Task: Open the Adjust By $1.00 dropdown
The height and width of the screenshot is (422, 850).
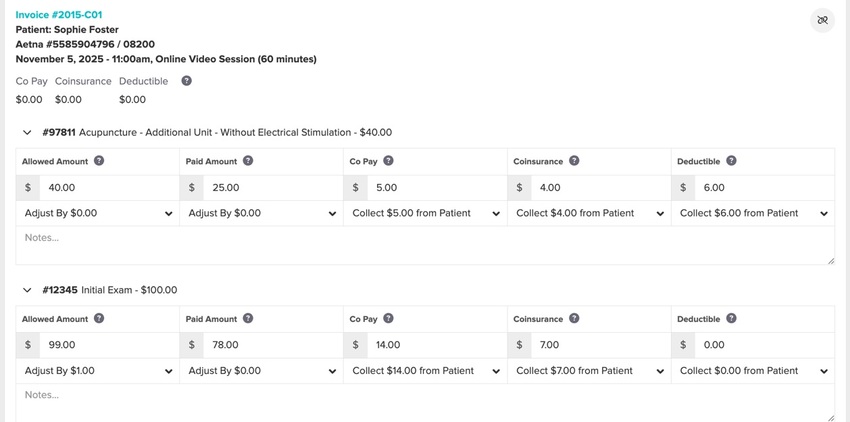Action: coord(98,371)
